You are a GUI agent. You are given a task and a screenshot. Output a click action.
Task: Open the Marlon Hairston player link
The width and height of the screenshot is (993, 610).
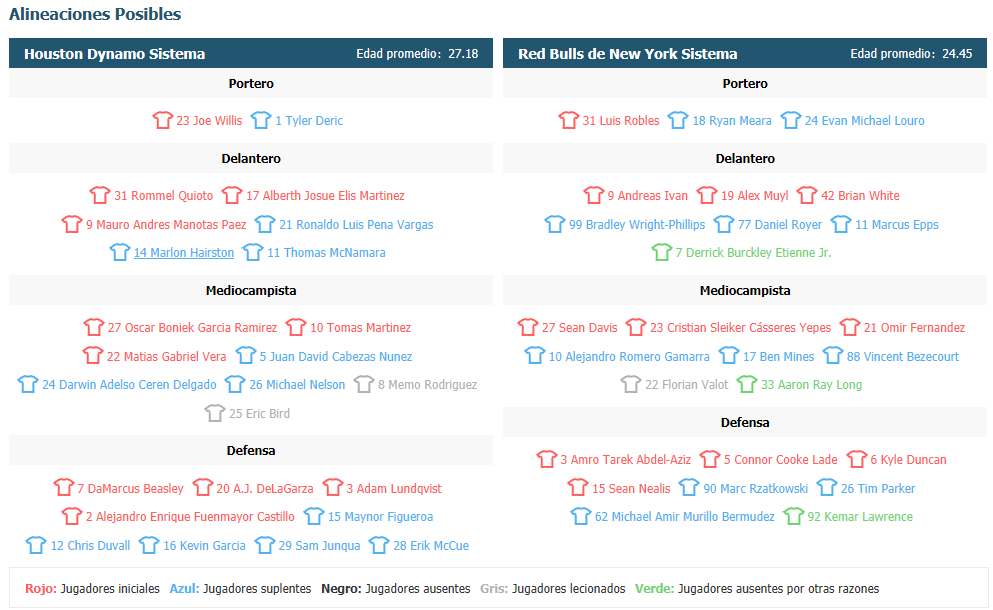184,253
